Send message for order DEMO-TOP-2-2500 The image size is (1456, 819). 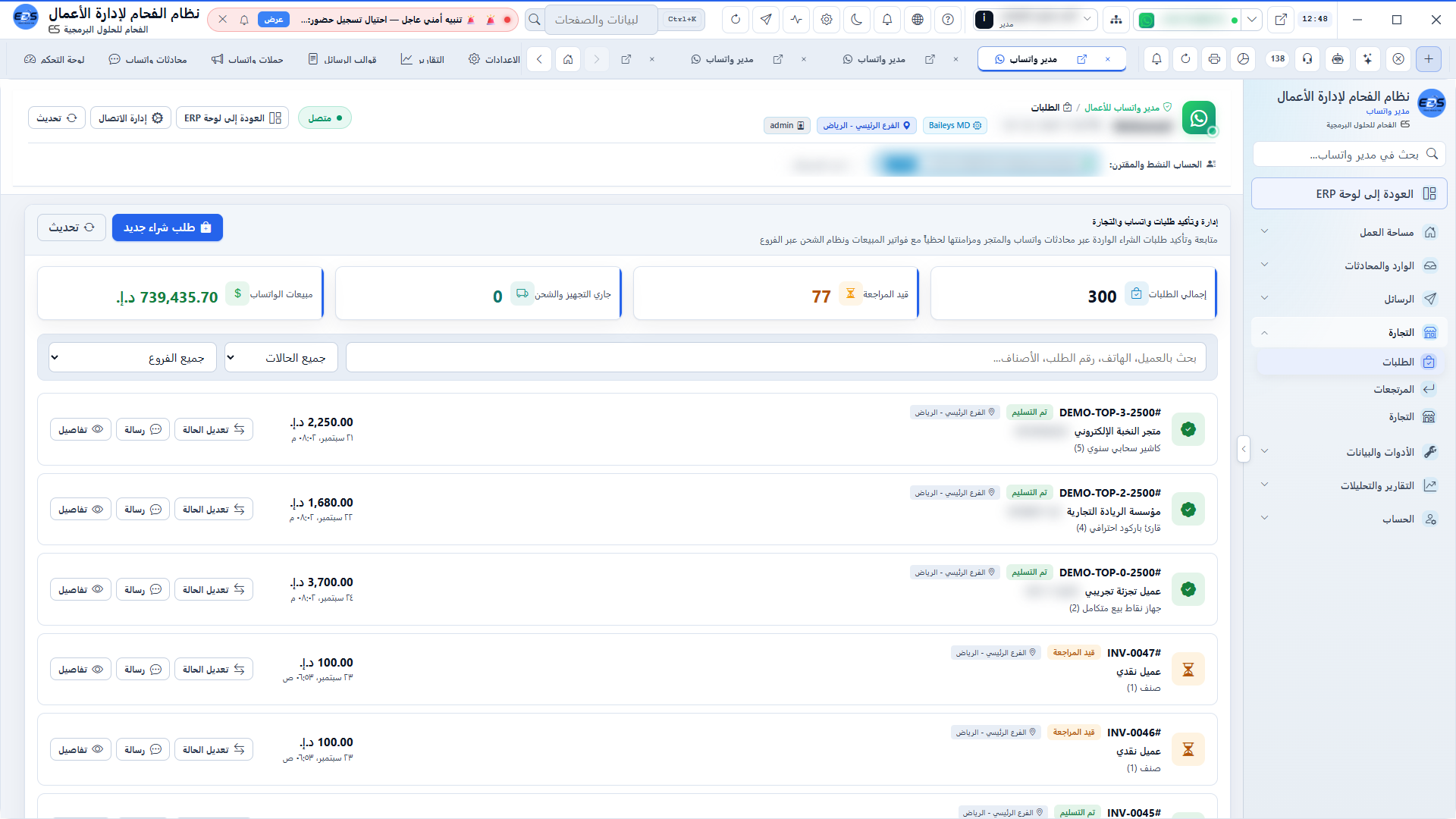point(143,510)
